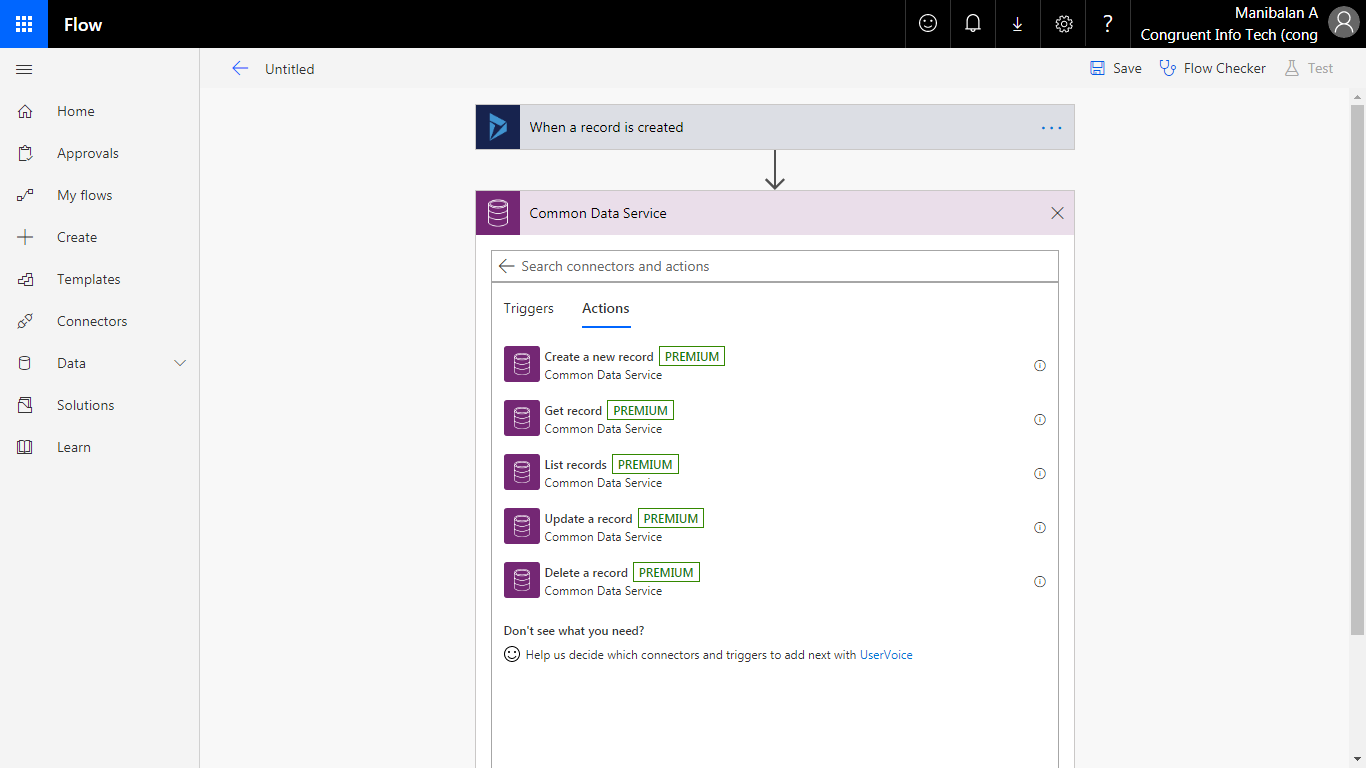
Task: Click database icon of Update a record
Action: pos(522,526)
